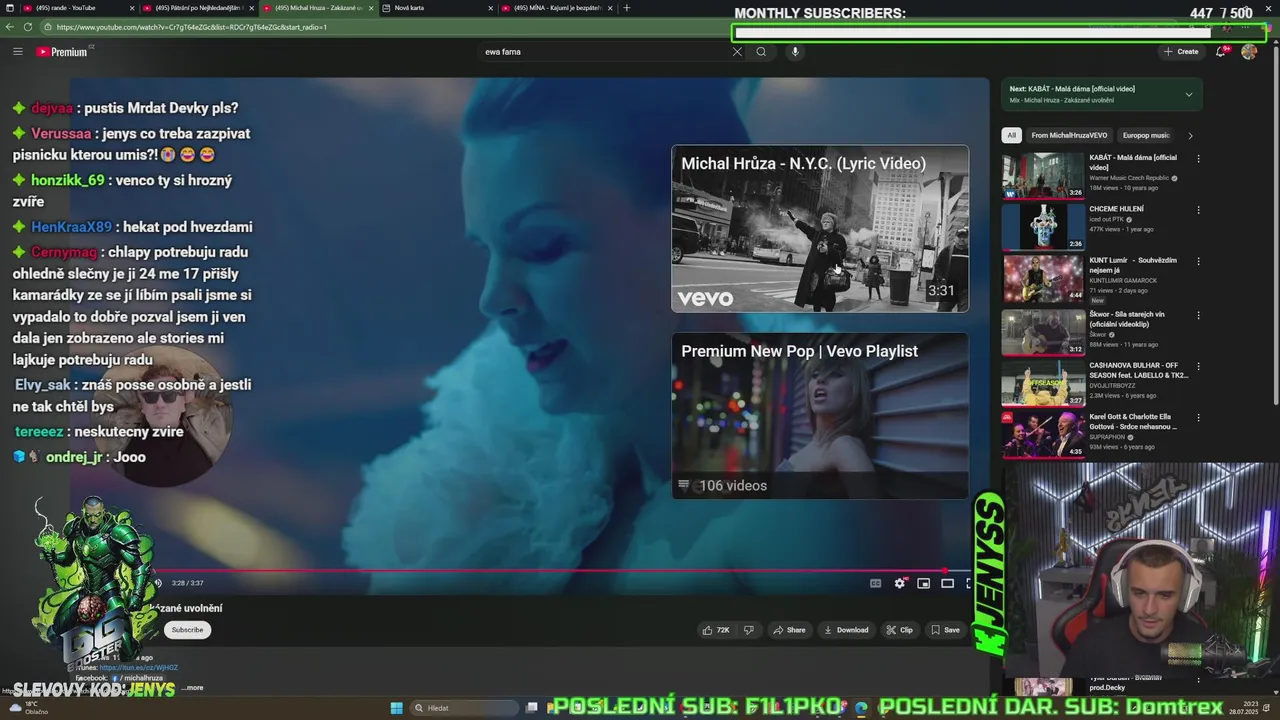Open Karel Gott & Charlotte Ella Gottová thumbnail
Image resolution: width=1280 pixels, height=720 pixels.
[1043, 435]
